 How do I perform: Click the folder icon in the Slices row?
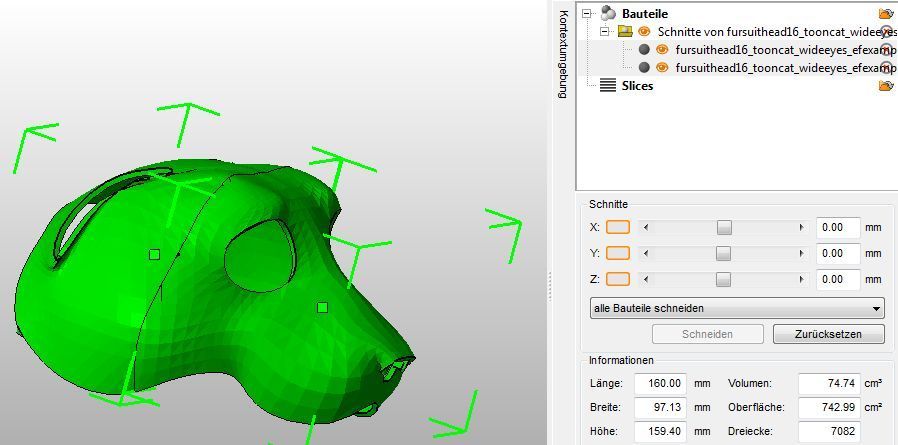point(885,86)
